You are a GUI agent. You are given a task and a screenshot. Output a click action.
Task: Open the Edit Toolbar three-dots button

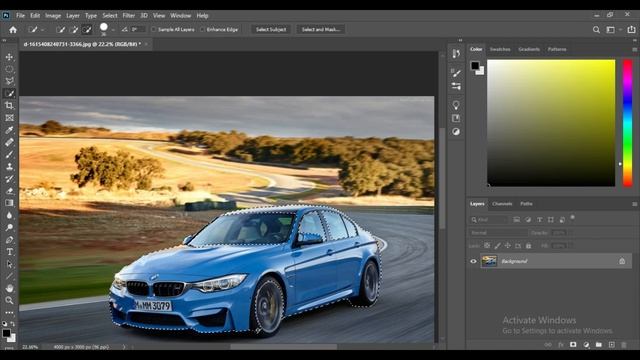click(9, 313)
